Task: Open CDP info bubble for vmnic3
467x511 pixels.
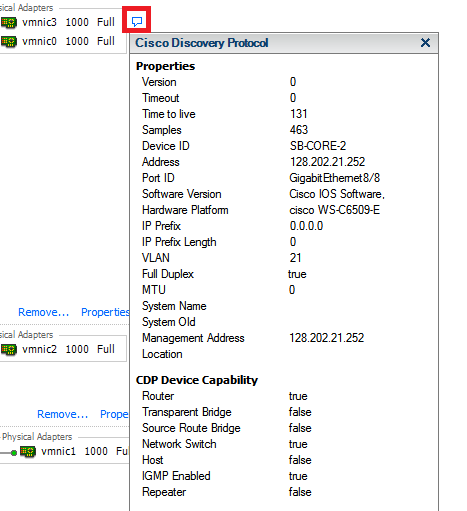Action: click(x=137, y=22)
